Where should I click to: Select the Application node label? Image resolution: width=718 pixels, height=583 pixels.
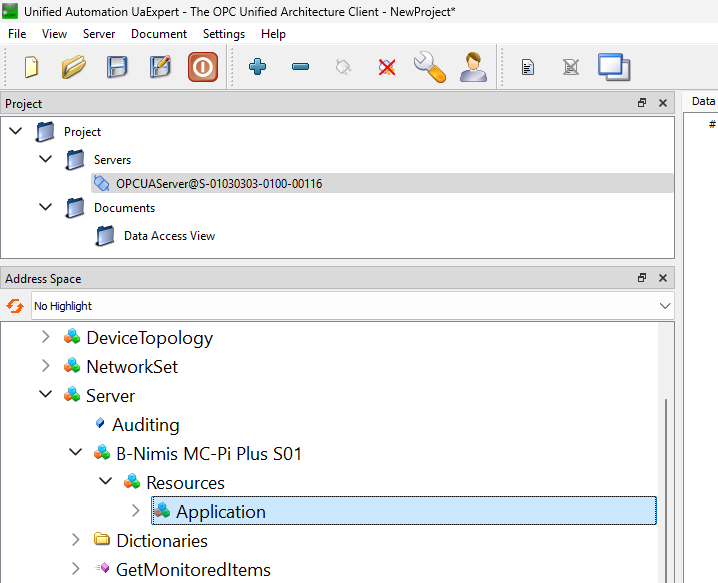[x=221, y=512]
